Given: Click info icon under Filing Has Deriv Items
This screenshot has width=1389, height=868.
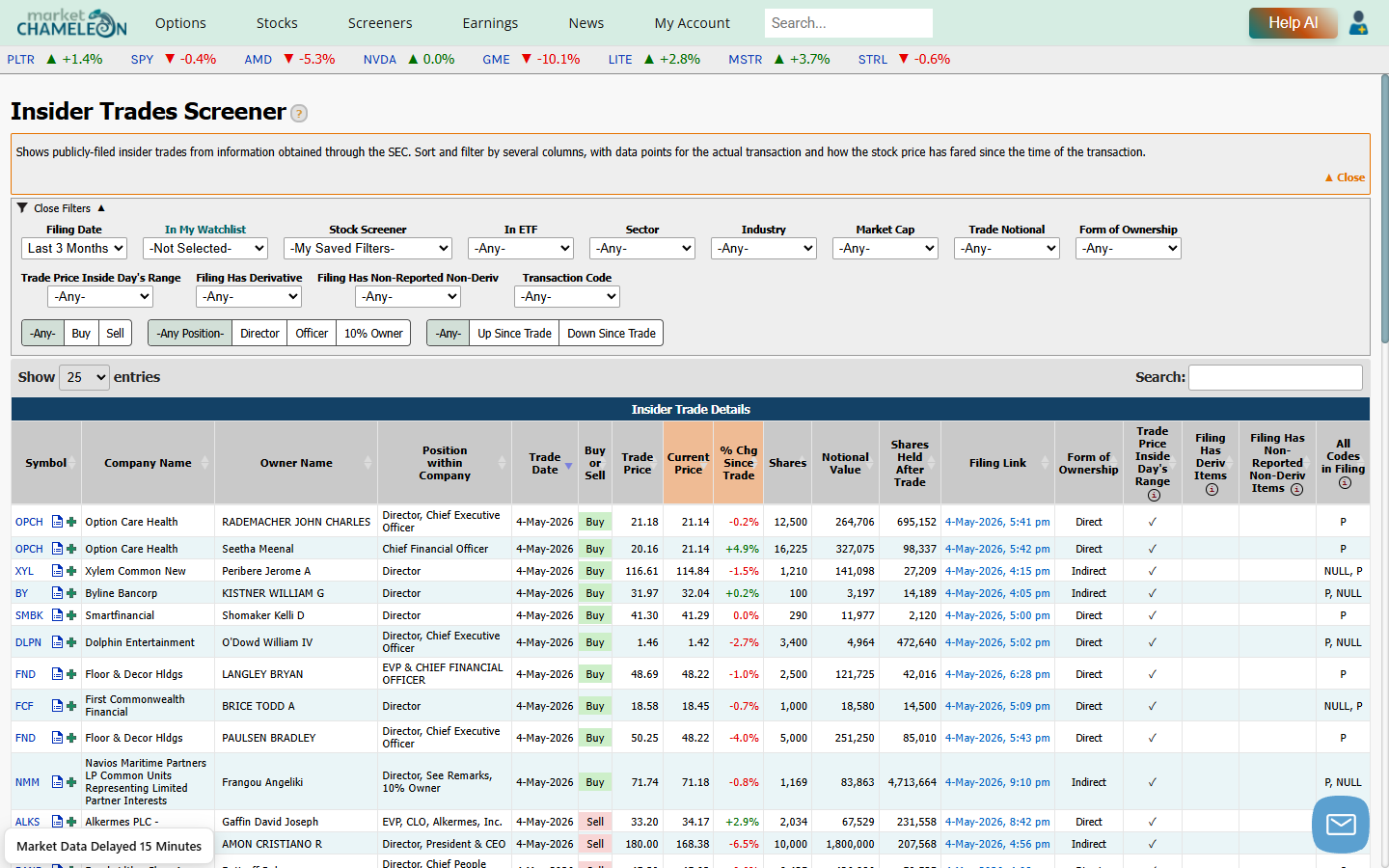Looking at the screenshot, I should 1212,489.
